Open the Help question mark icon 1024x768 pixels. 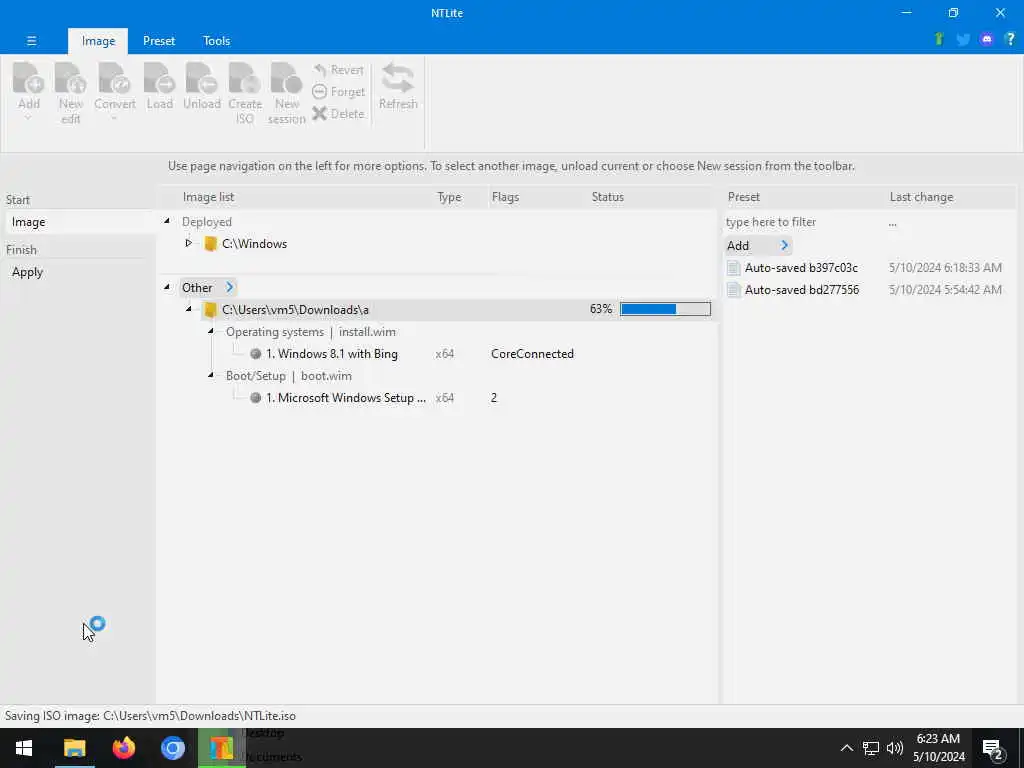click(x=1010, y=39)
